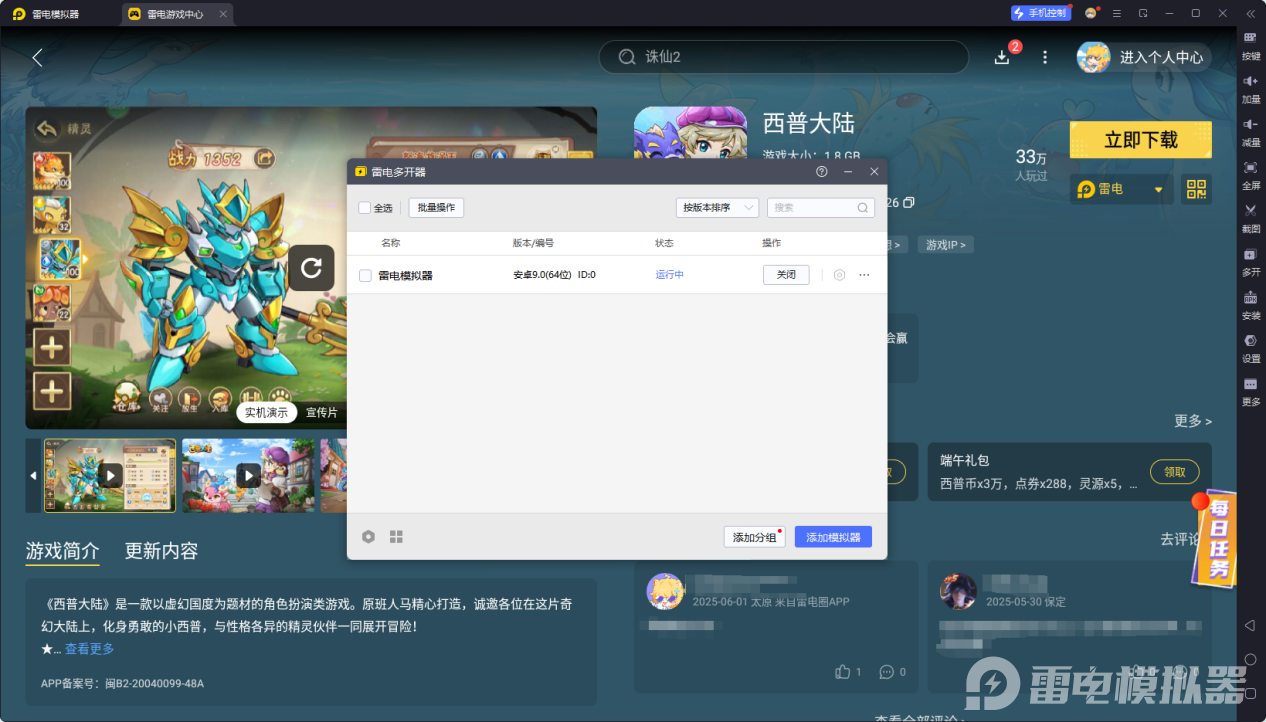Click the 运行中 status text
The height and width of the screenshot is (722, 1266).
(670, 275)
